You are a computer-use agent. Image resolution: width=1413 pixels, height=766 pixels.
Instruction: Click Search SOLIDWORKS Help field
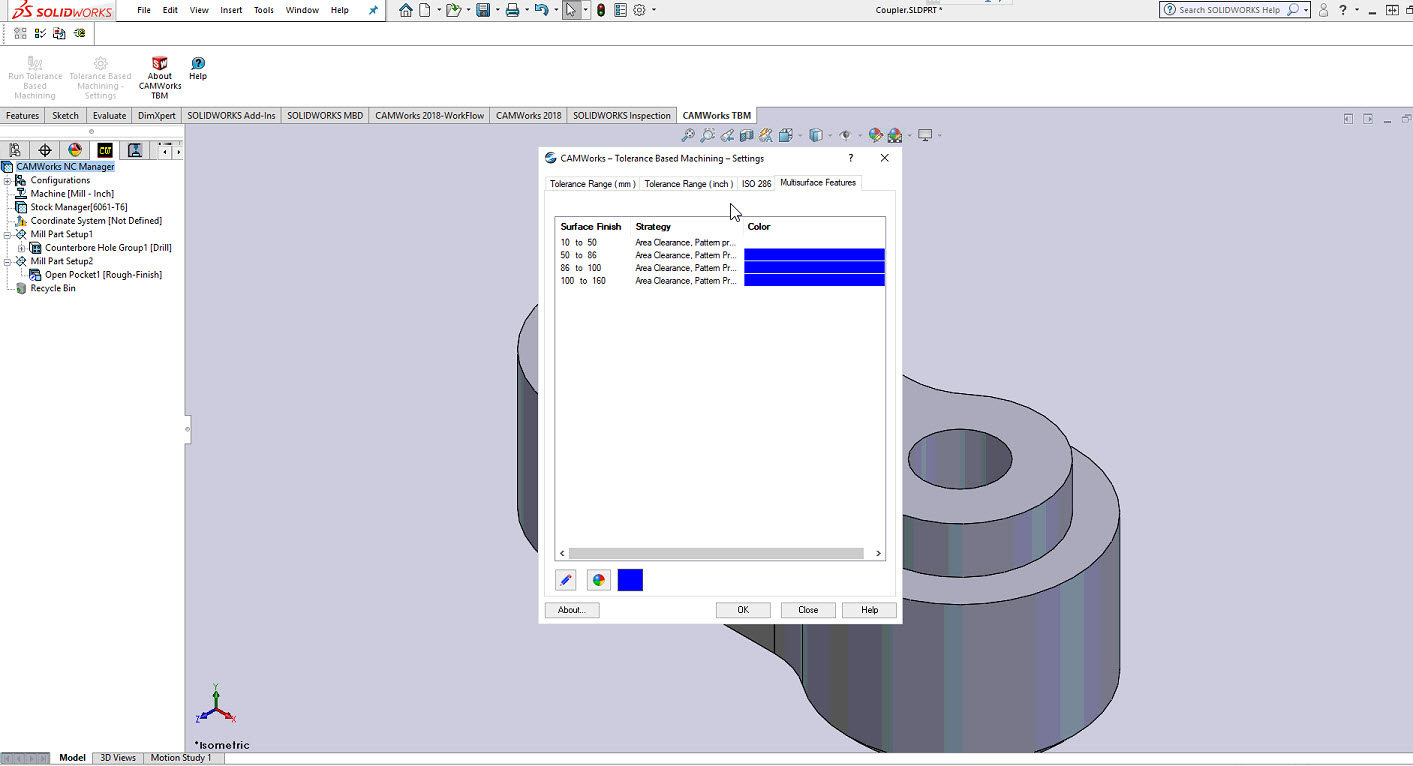click(1235, 10)
